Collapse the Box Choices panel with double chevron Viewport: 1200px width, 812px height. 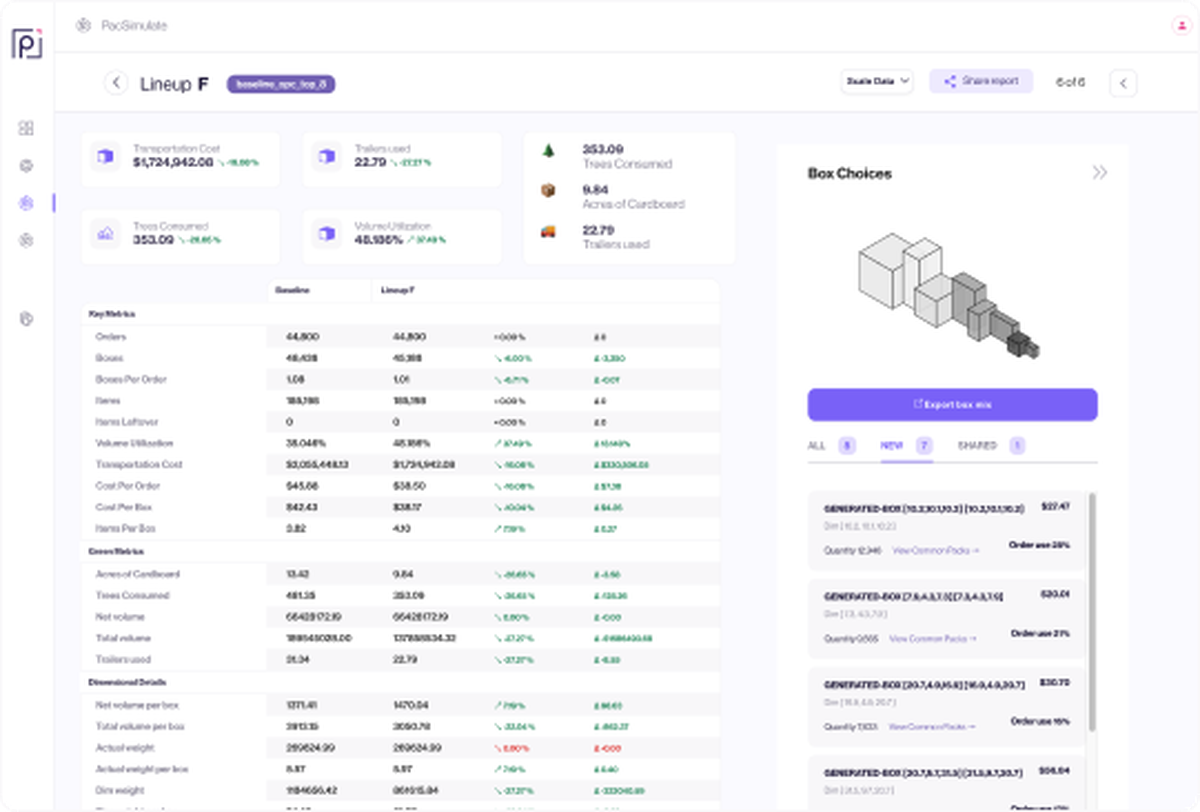[1100, 173]
